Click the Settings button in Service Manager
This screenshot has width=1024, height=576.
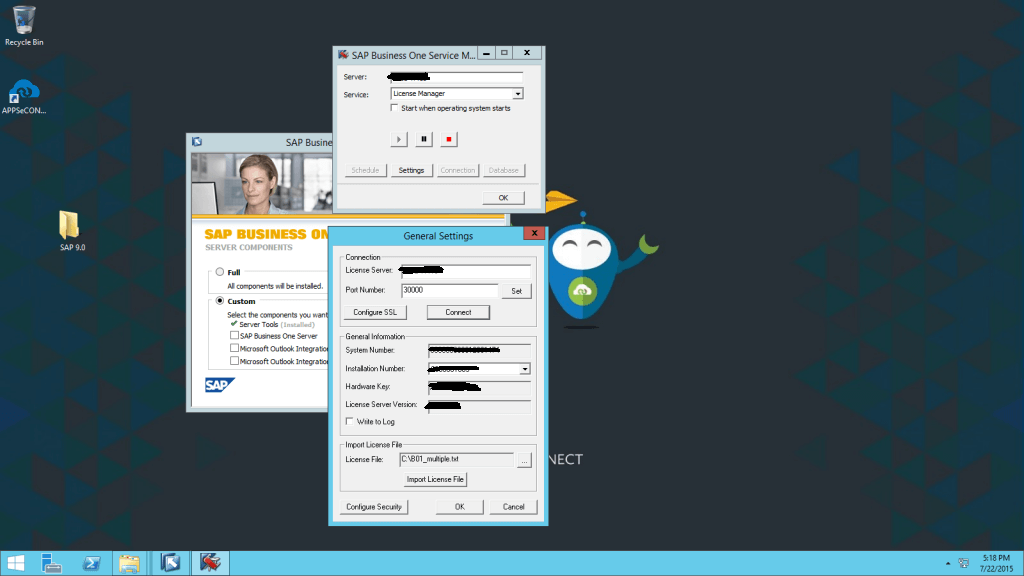tap(411, 170)
